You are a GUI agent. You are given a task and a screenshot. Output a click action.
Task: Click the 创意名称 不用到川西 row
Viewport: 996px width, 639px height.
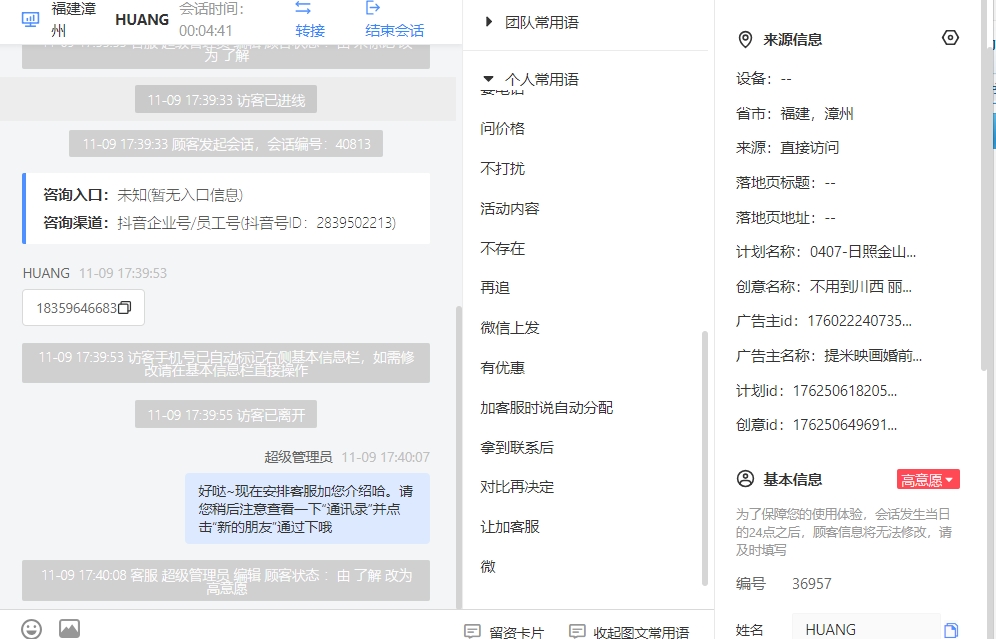pos(824,286)
